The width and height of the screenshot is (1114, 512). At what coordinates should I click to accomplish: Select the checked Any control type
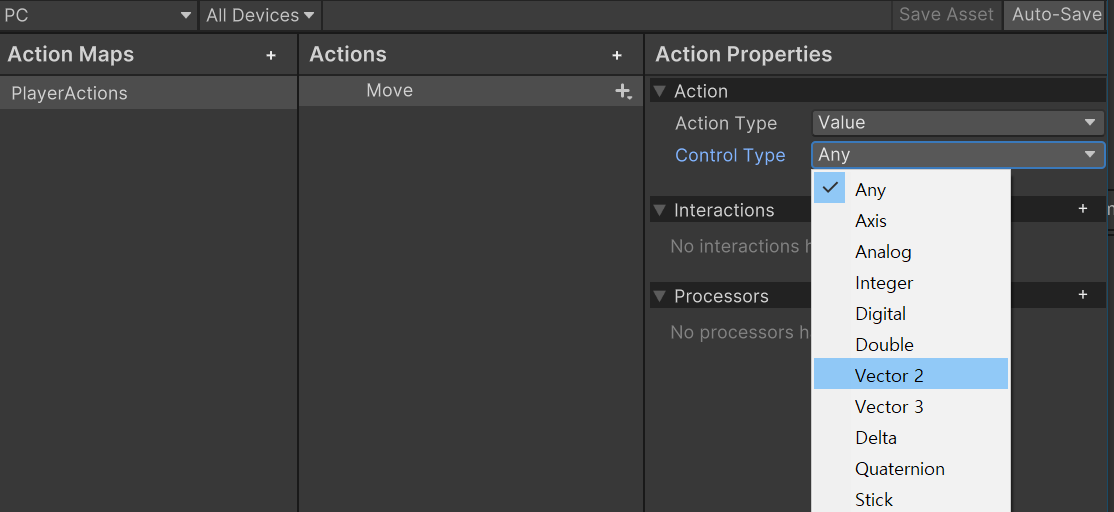(870, 190)
